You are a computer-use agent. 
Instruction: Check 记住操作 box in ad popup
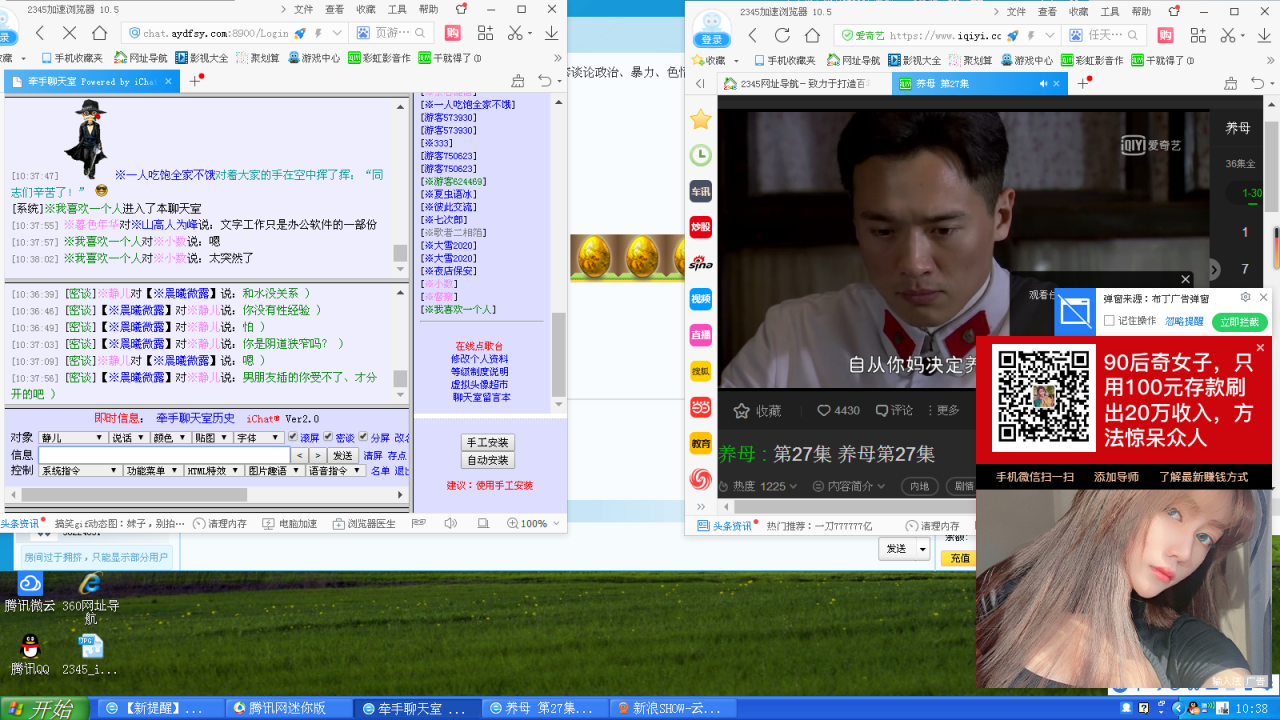pos(1109,321)
